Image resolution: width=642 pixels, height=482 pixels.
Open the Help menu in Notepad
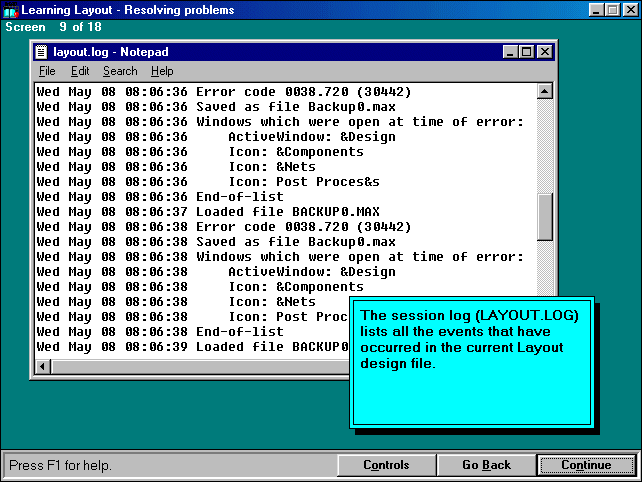(x=162, y=71)
